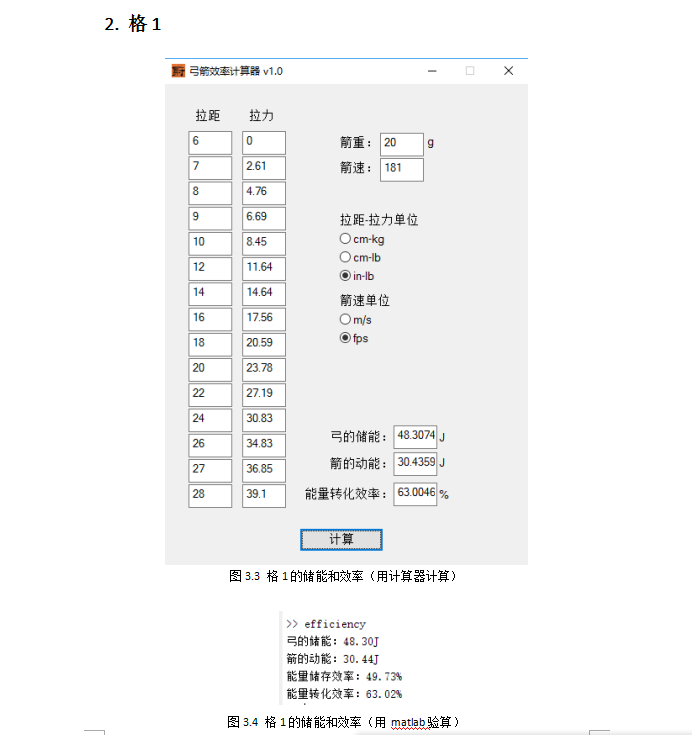This screenshot has height=735, width=692.
Task: Click the 拉力 field with value 30.83
Action: (264, 420)
